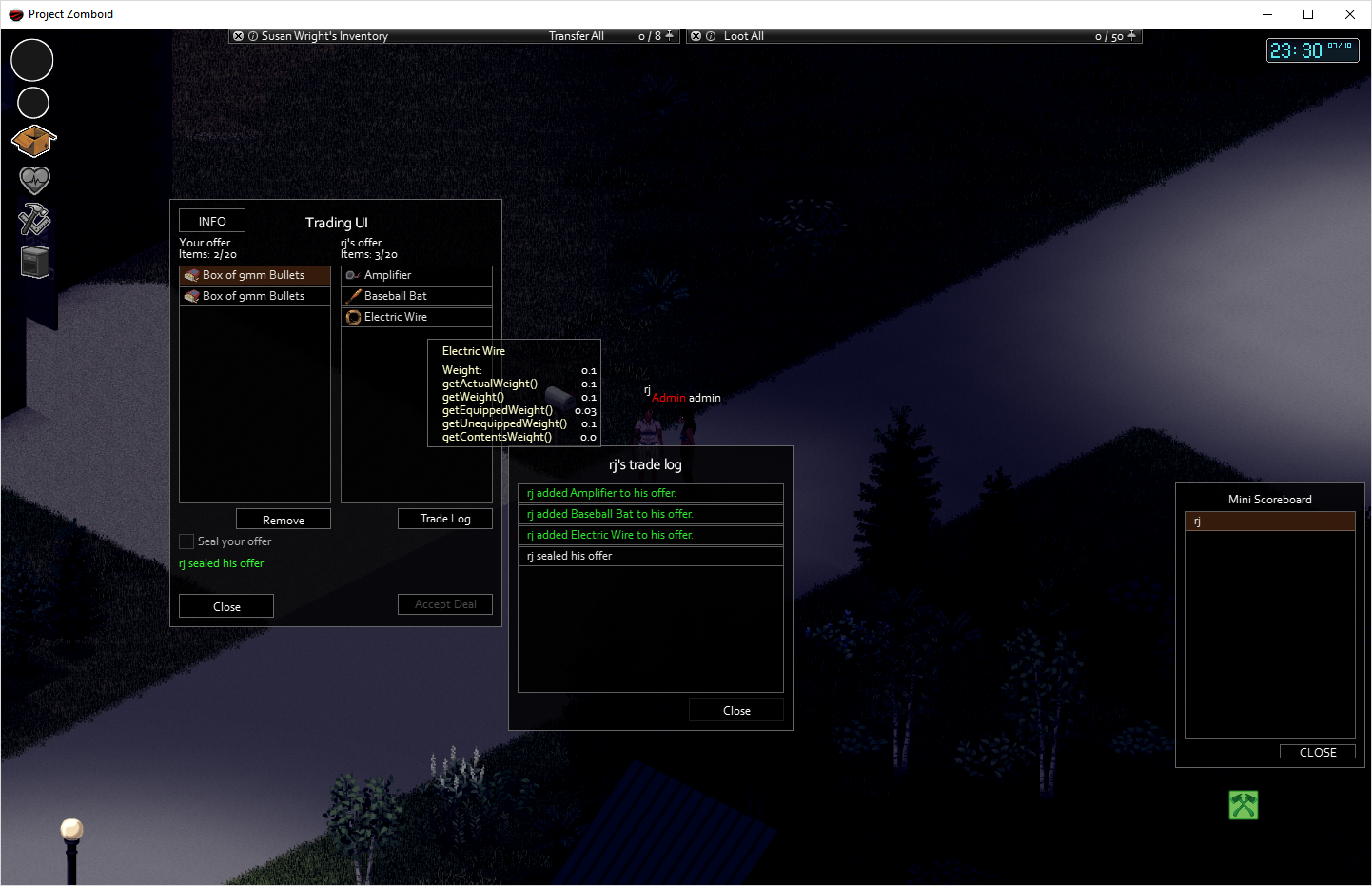Open inventory via the crate icon
1372x886 pixels.
pos(34,141)
